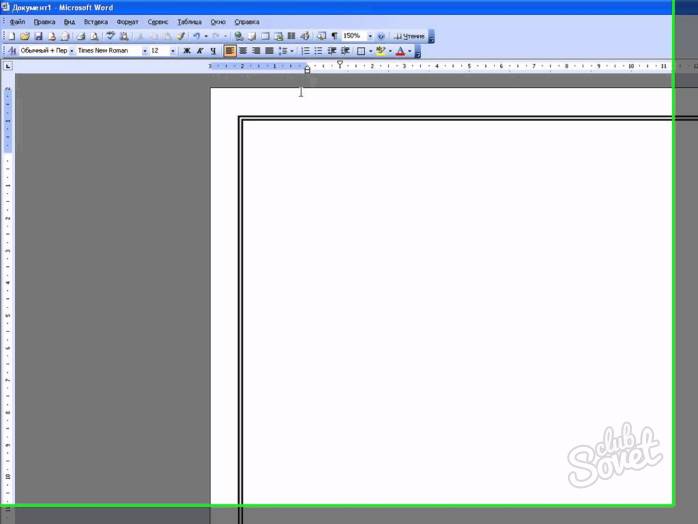Click the Save diskette icon
698x524 pixels.
pyautogui.click(x=38, y=36)
